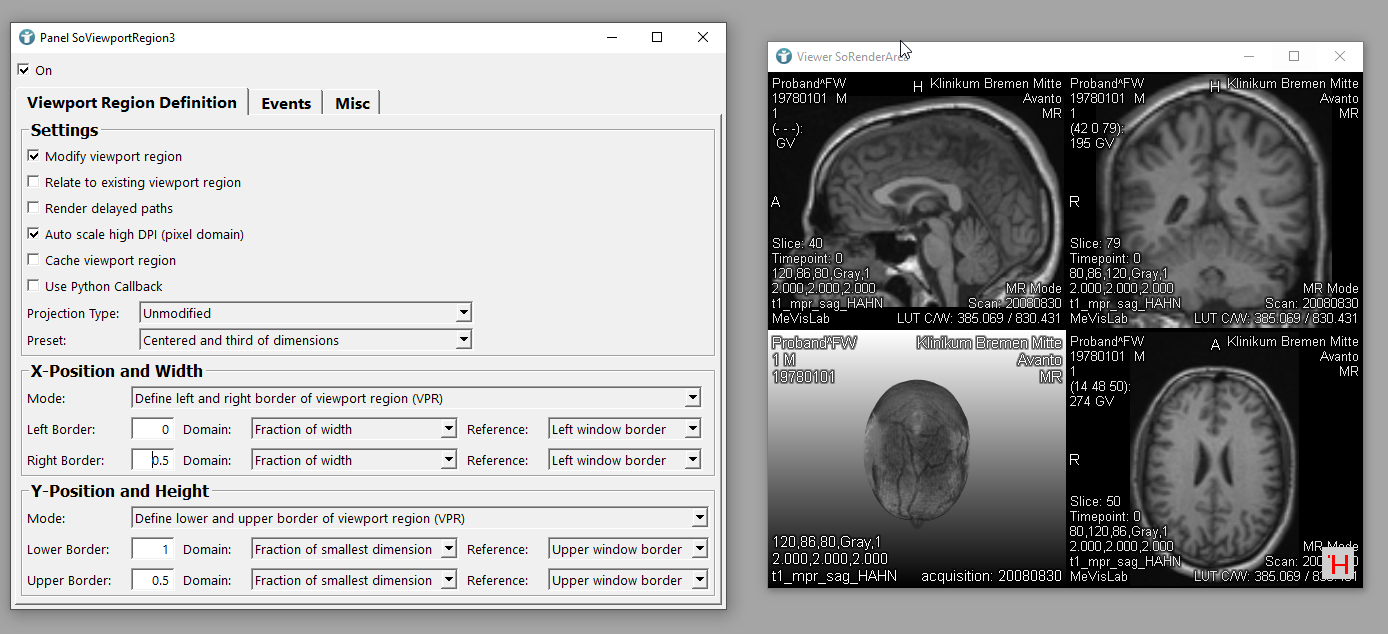
Task: Minimize the Viewer SoRenderArea window
Action: click(1247, 57)
